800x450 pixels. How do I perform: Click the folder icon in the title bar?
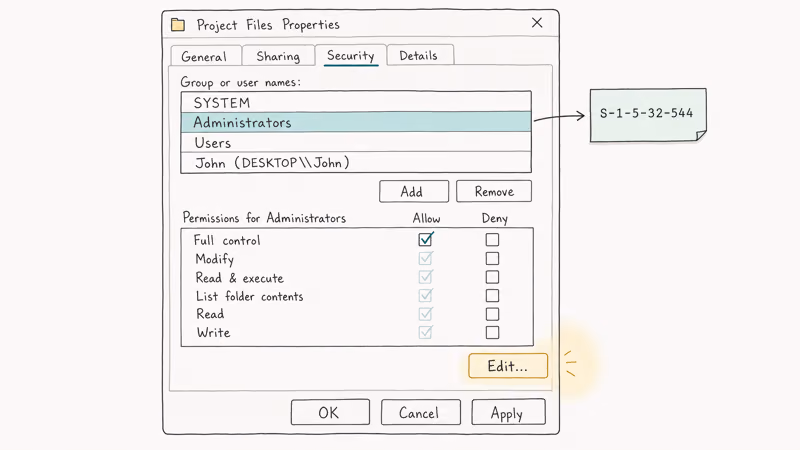pyautogui.click(x=178, y=24)
